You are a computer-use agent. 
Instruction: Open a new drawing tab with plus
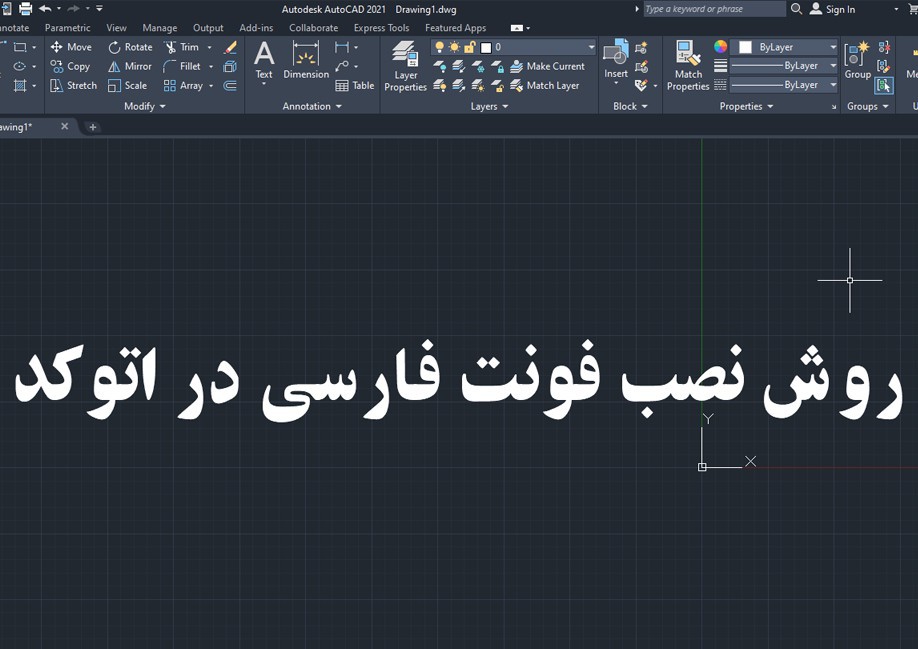pyautogui.click(x=92, y=127)
